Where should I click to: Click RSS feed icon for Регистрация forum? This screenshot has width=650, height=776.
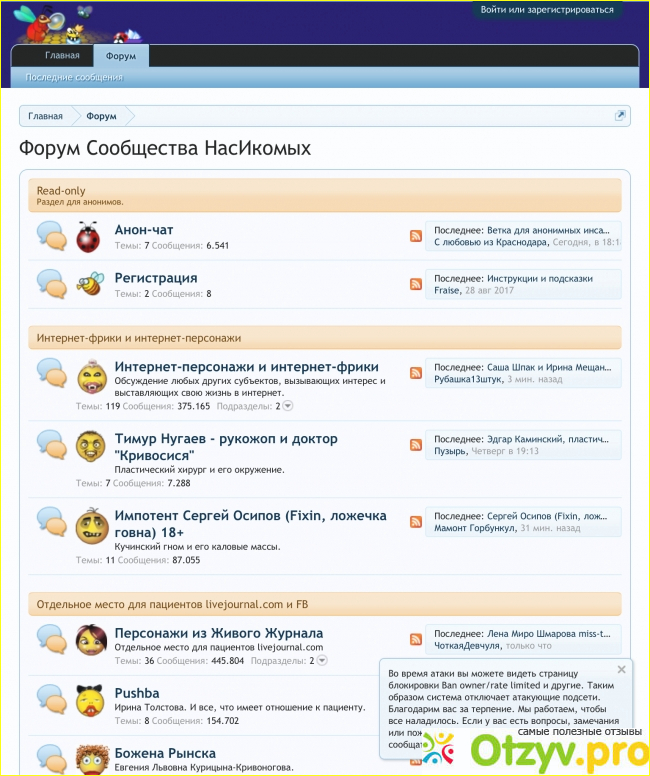coord(415,284)
